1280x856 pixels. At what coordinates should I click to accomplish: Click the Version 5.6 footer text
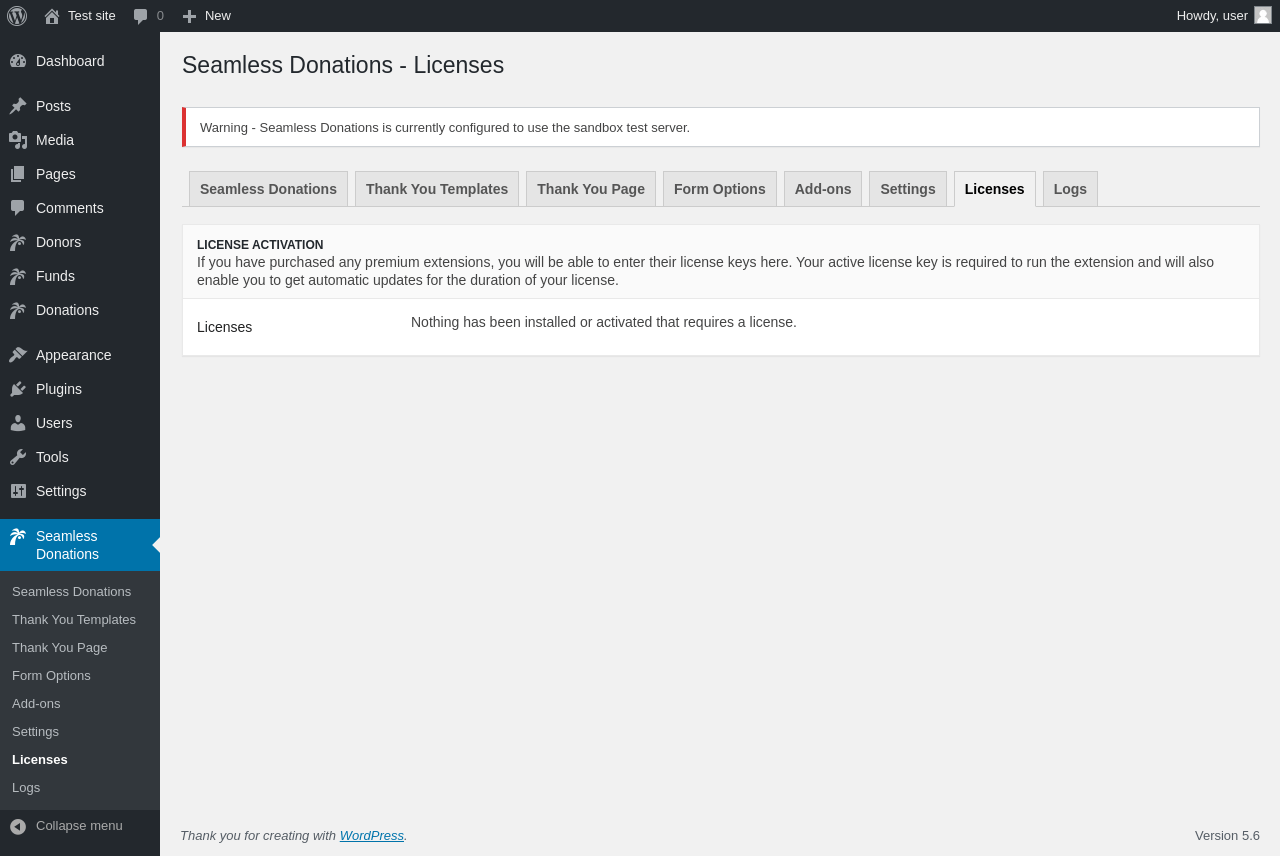tap(1227, 835)
